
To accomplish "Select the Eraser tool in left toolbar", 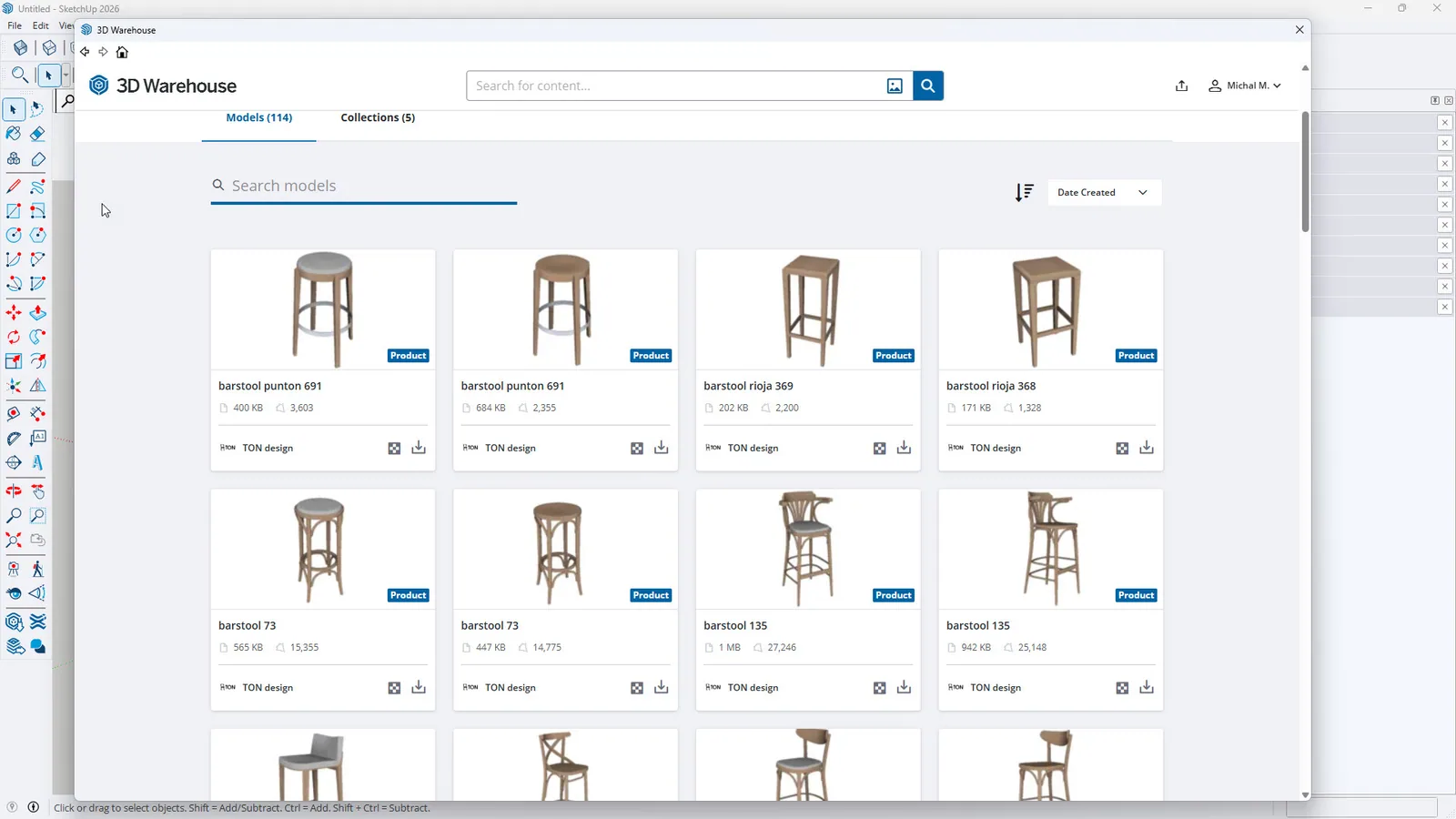I will point(37,134).
